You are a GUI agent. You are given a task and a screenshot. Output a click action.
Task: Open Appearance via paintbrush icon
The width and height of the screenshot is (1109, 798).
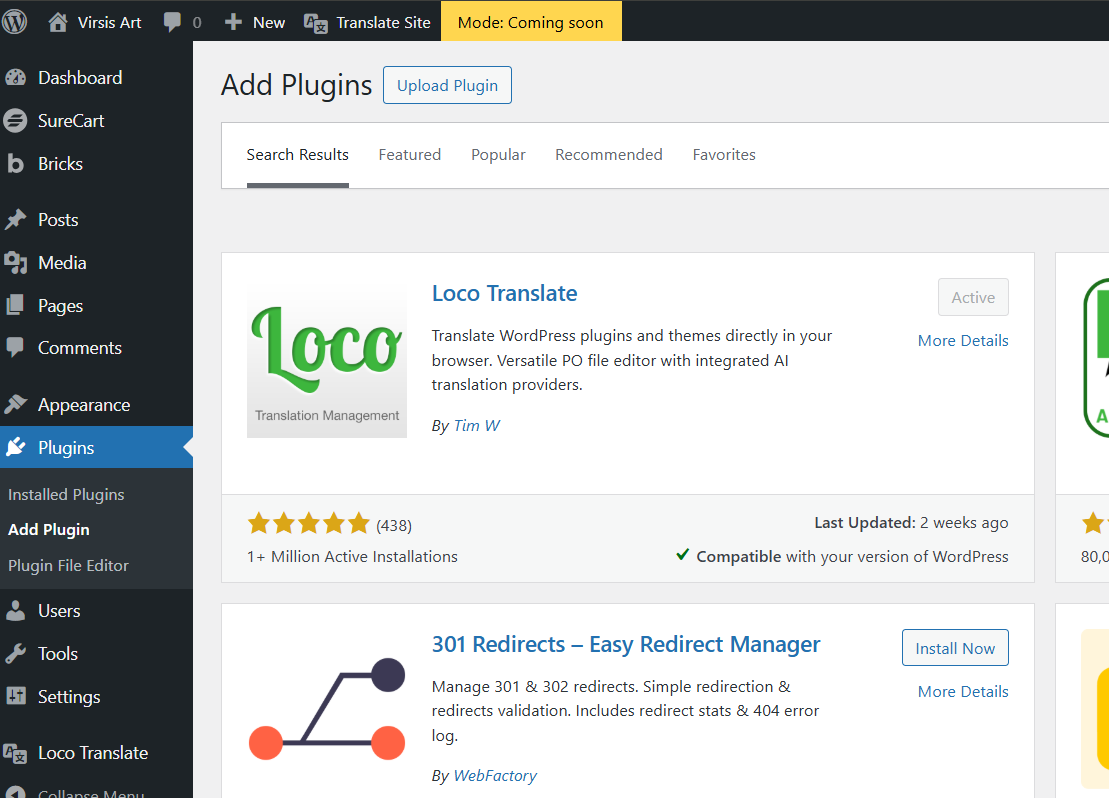coord(15,405)
